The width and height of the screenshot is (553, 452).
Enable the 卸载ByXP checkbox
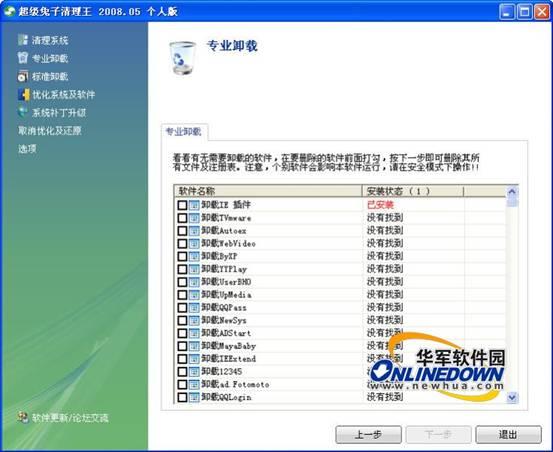click(x=182, y=256)
